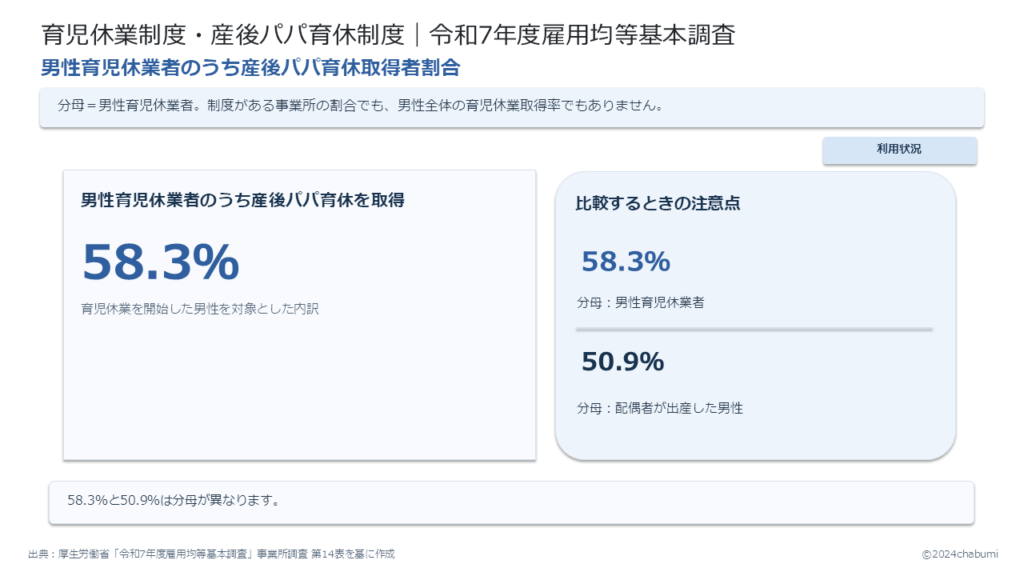Click the 58.3% value in the comparison card

[626, 261]
